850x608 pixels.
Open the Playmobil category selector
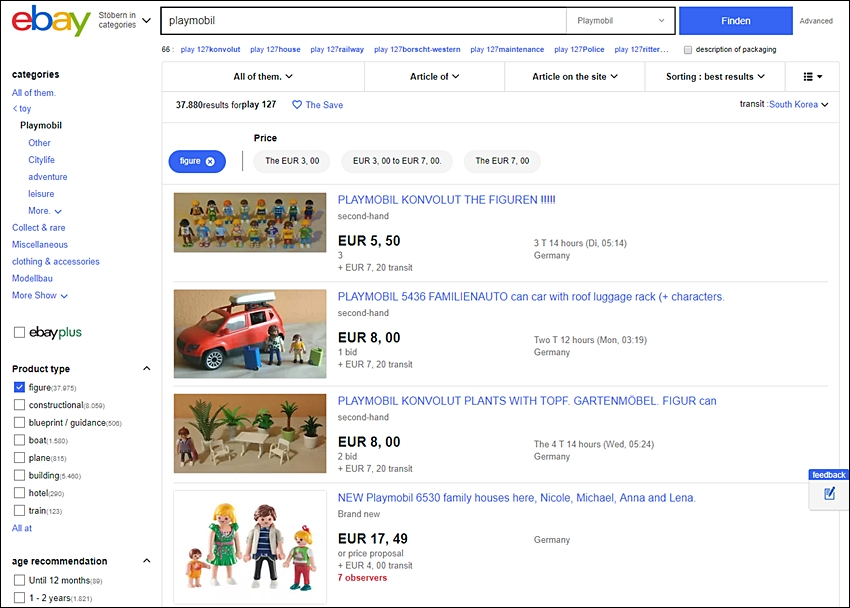620,21
